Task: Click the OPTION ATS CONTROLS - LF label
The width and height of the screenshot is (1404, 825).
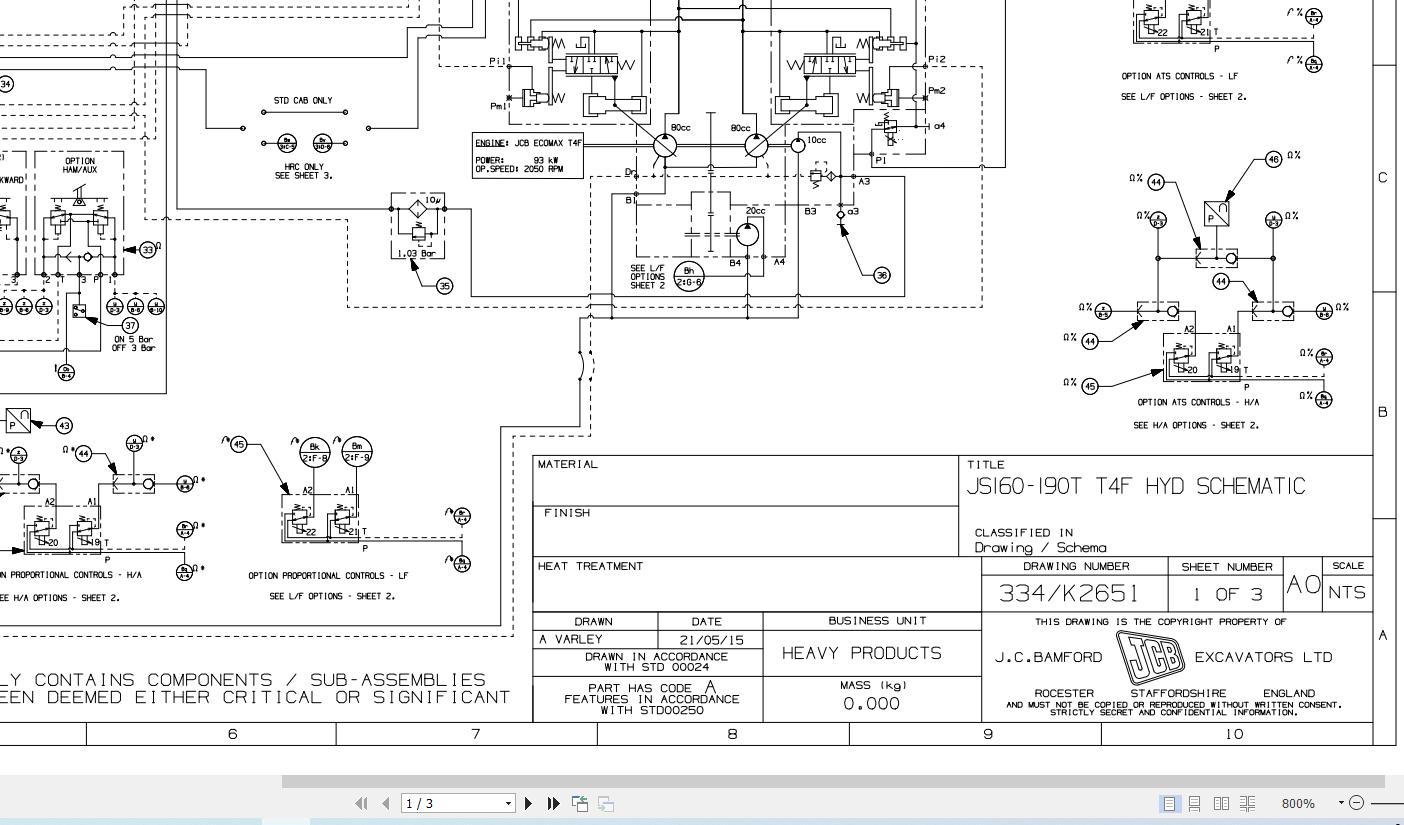Action: pyautogui.click(x=1180, y=76)
